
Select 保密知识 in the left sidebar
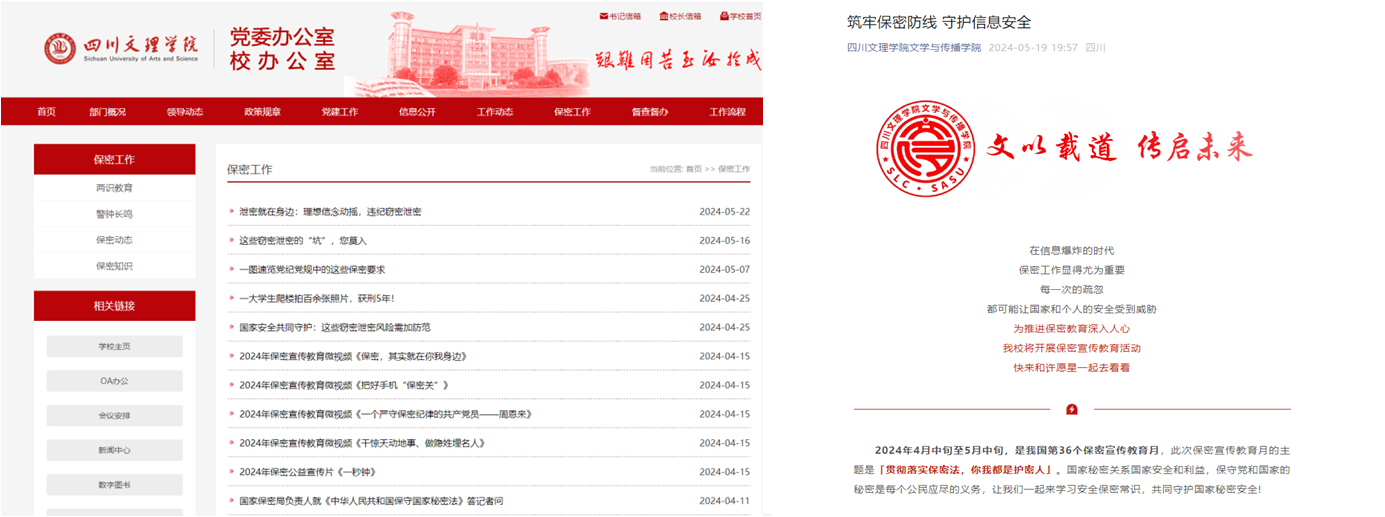pyautogui.click(x=114, y=266)
